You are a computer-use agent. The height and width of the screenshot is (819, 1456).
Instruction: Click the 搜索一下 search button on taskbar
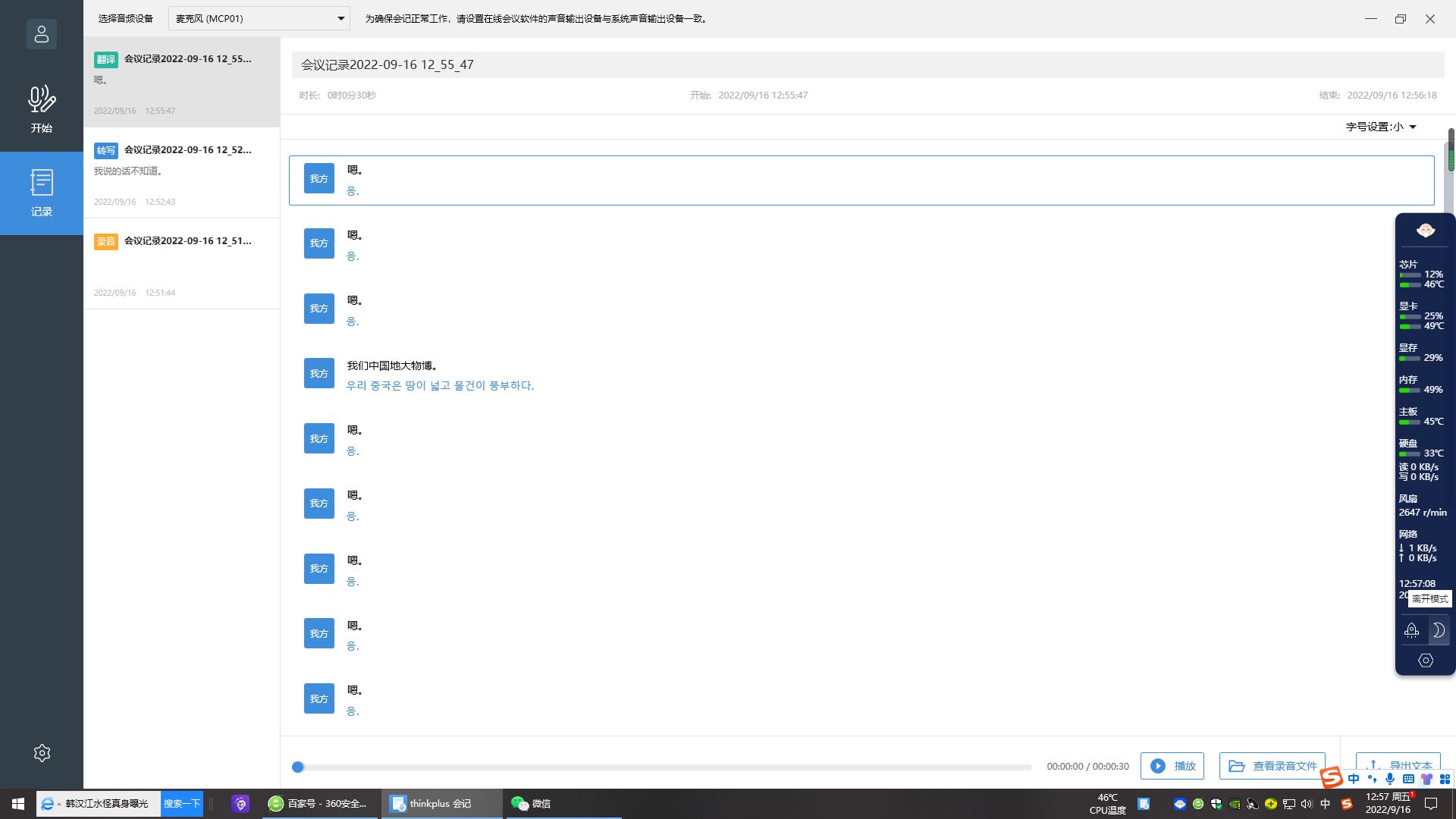tap(182, 804)
